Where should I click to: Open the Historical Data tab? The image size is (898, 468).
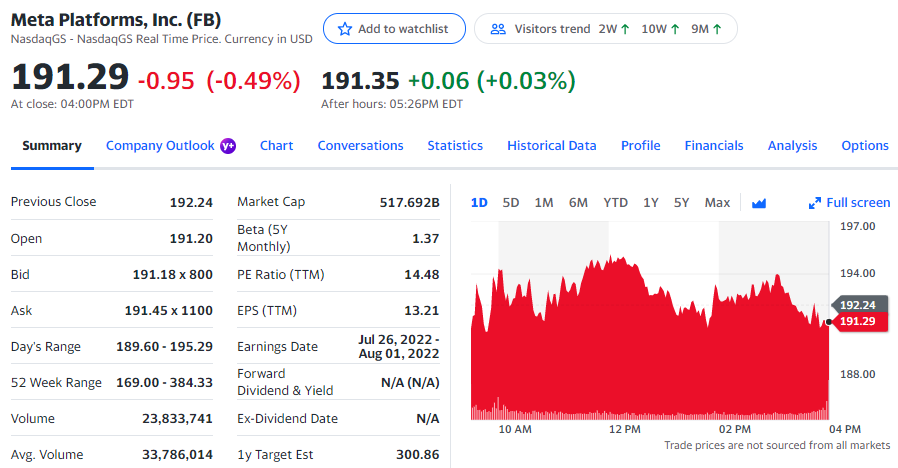coord(552,146)
